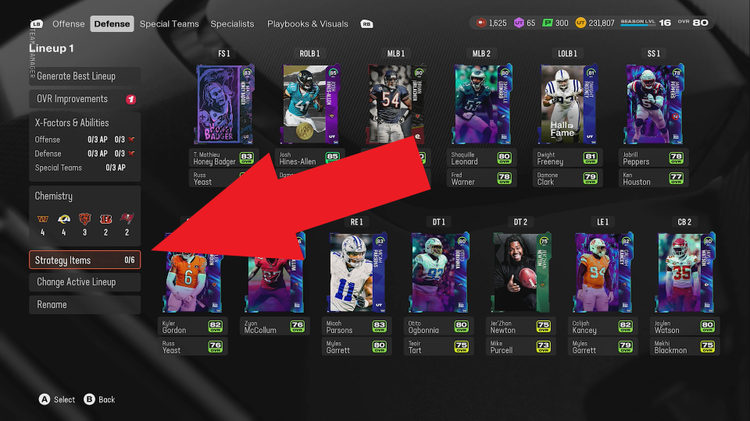Screen dimensions: 750x421
Task: Open Strategy Items
Action: (84, 260)
